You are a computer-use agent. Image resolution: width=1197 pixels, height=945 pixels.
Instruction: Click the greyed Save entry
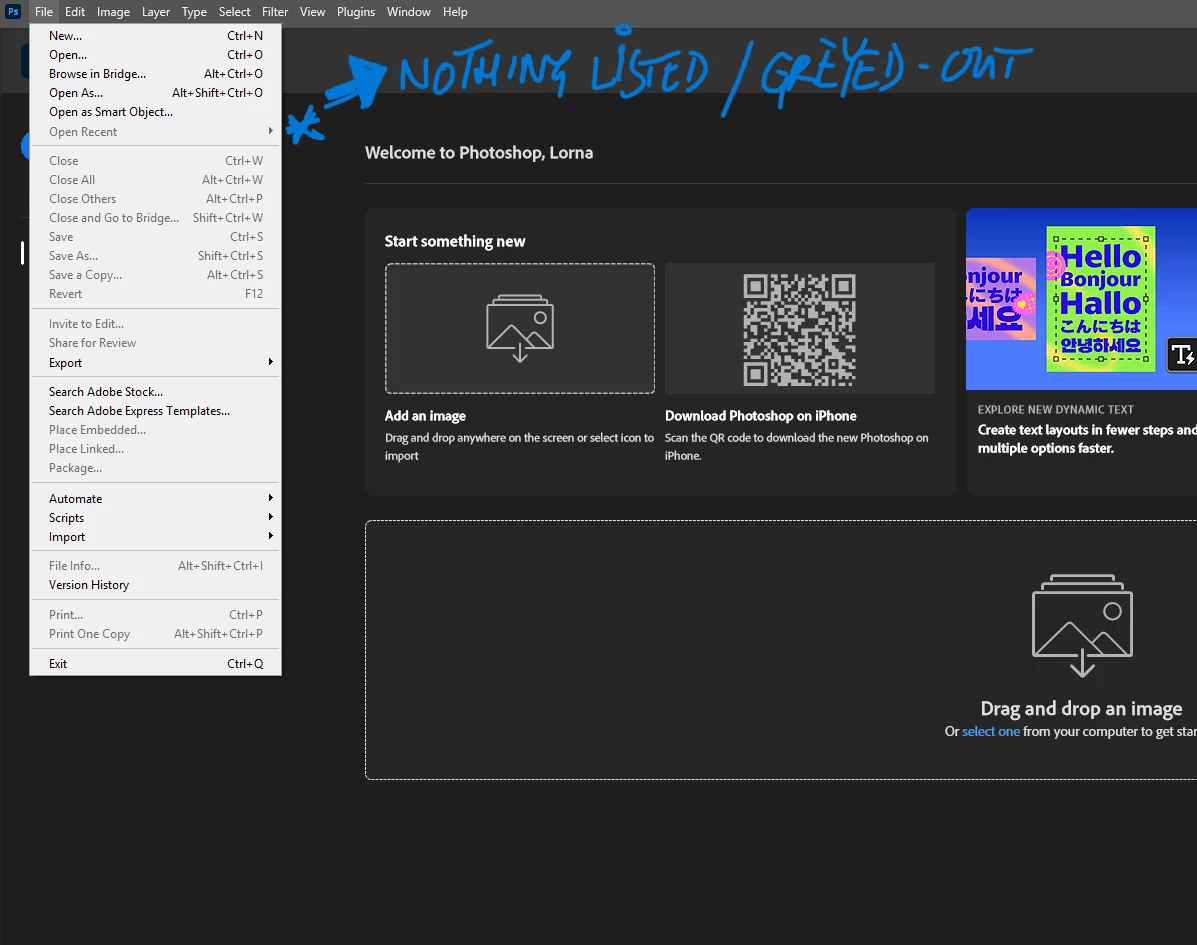[x=156, y=237]
